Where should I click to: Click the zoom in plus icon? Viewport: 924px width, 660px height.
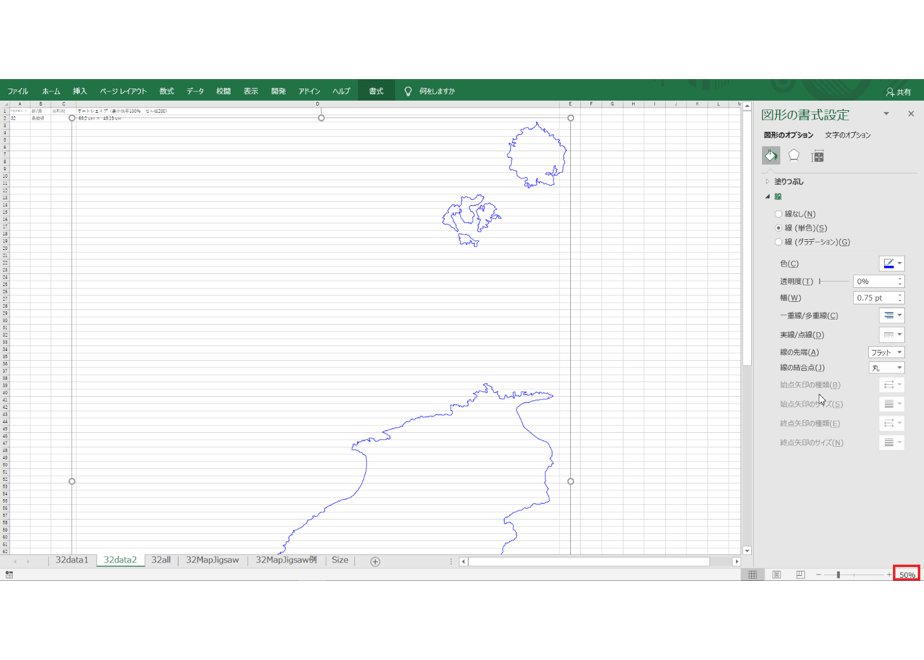pos(889,575)
